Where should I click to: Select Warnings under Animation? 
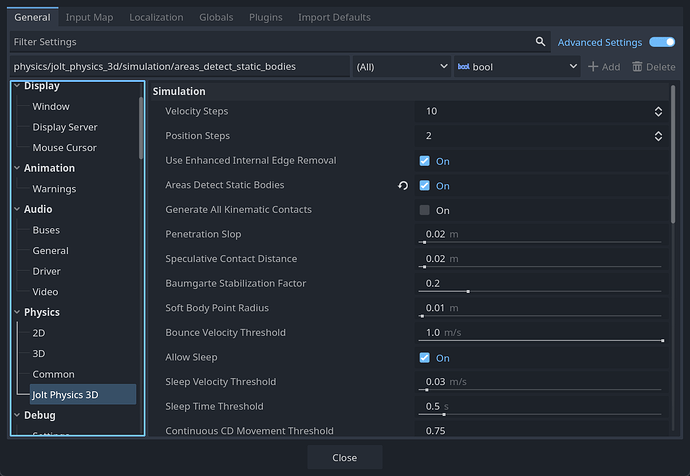coord(54,189)
